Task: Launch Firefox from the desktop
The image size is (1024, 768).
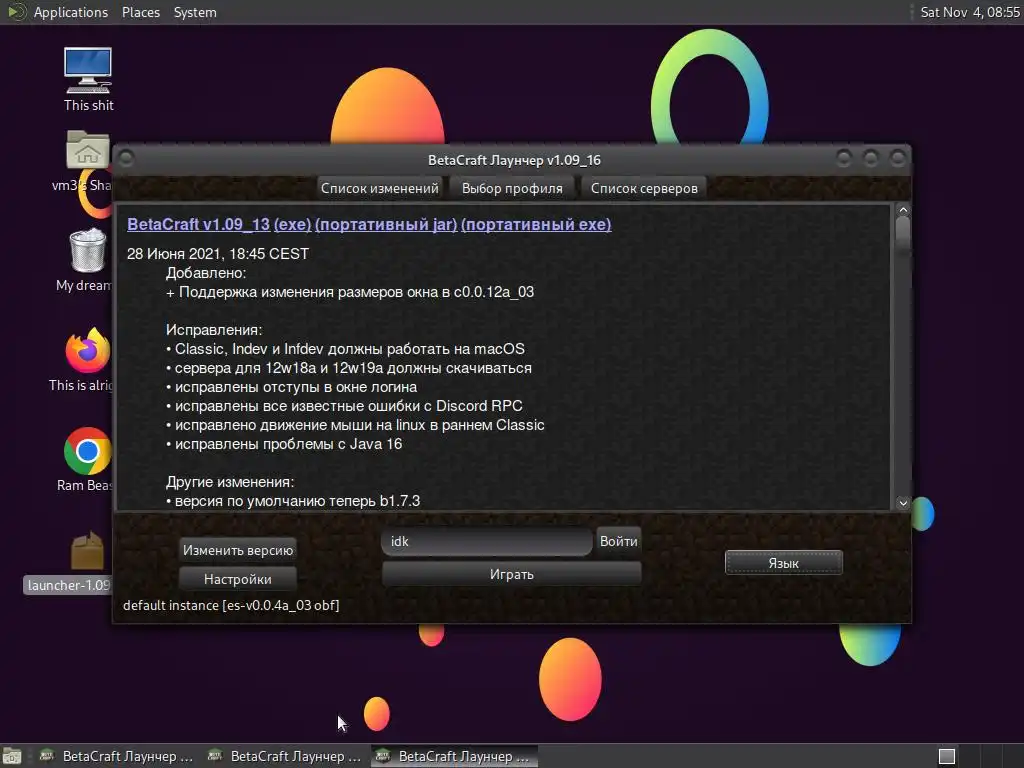Action: tap(88, 350)
